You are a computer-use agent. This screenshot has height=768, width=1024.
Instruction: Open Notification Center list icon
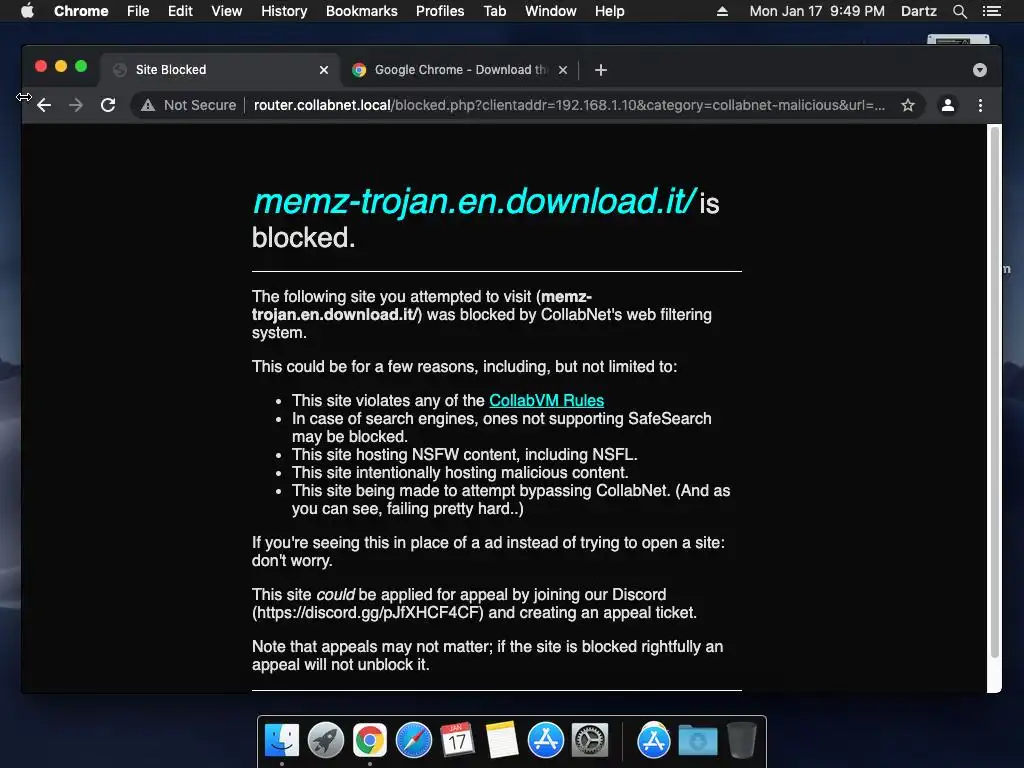point(992,11)
